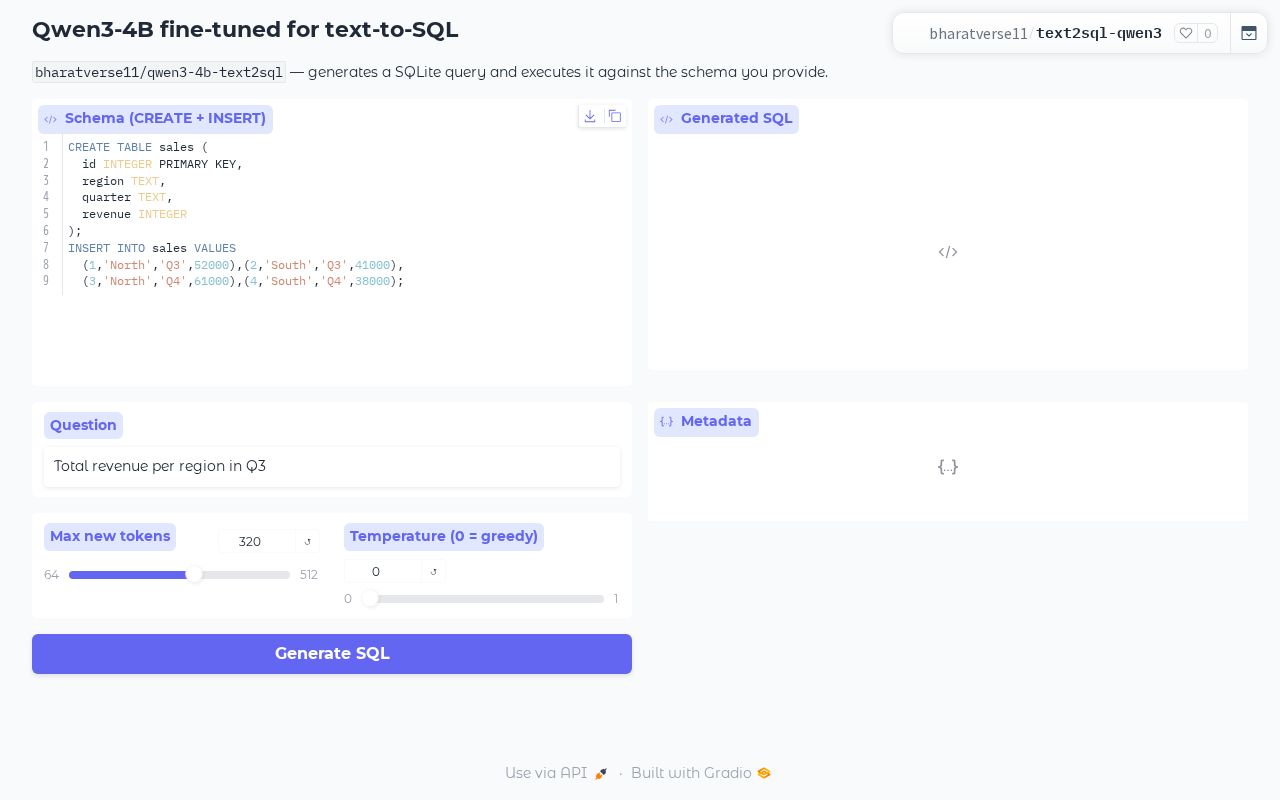Click the CREATE TABLE sales line
The height and width of the screenshot is (800, 1280).
pyautogui.click(x=138, y=147)
